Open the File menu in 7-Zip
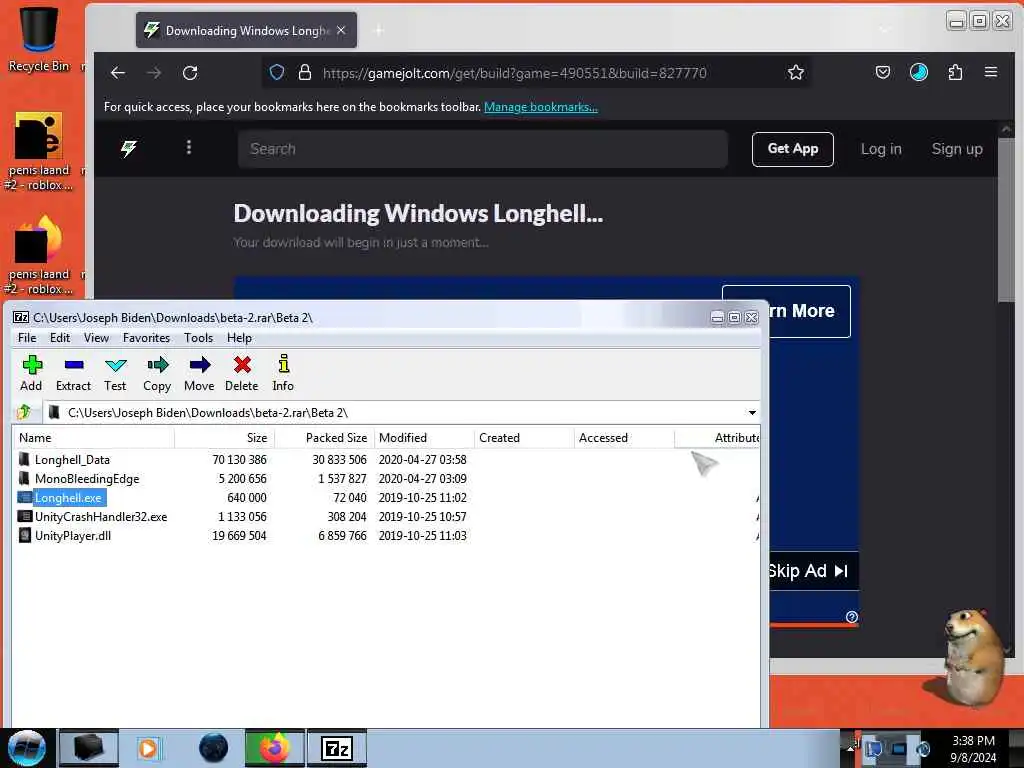The width and height of the screenshot is (1024, 768). click(x=27, y=338)
